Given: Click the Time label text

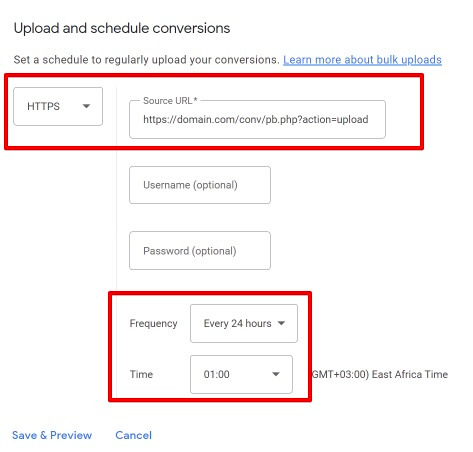Looking at the screenshot, I should (x=141, y=374).
